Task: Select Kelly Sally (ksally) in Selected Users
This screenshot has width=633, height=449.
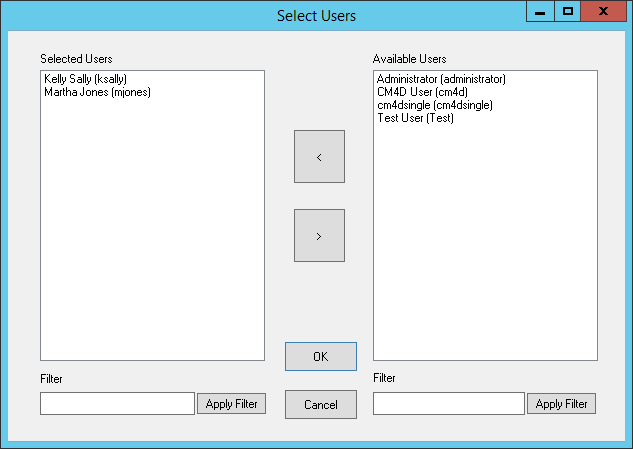Action: tap(85, 78)
